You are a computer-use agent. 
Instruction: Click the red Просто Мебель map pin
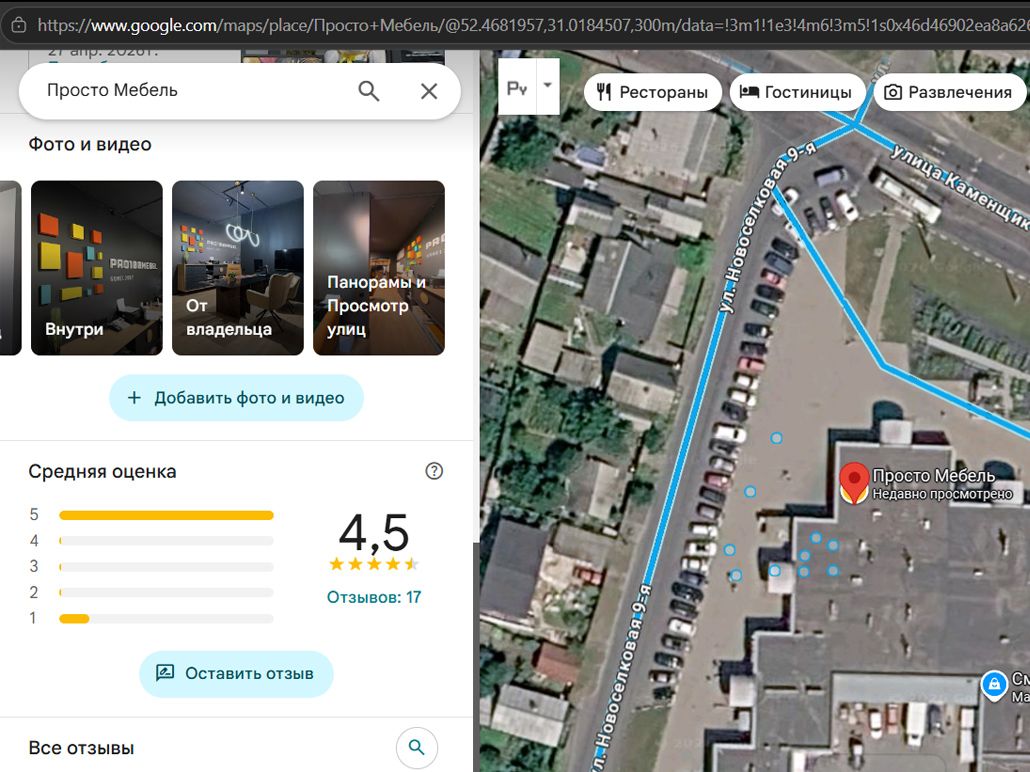click(854, 483)
